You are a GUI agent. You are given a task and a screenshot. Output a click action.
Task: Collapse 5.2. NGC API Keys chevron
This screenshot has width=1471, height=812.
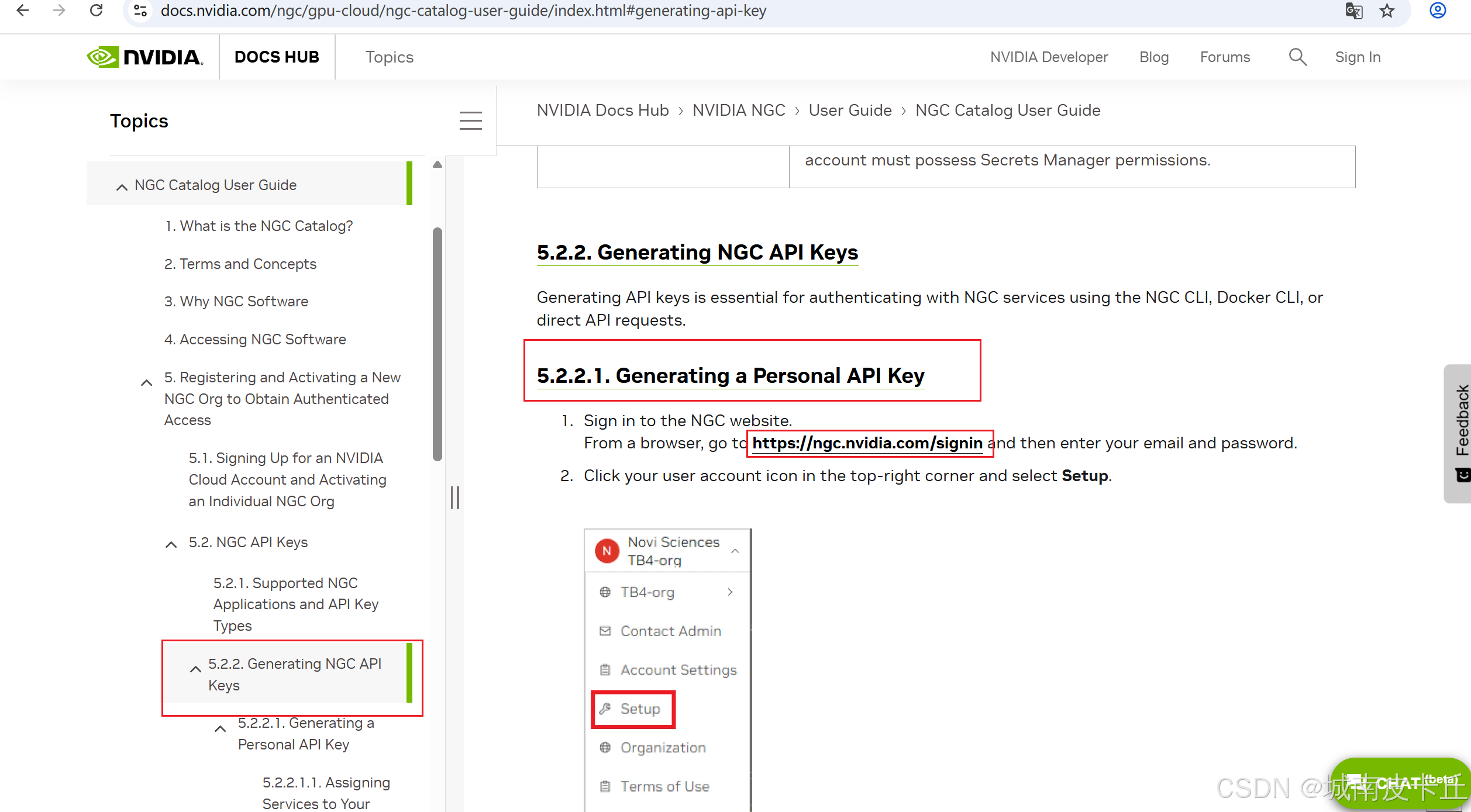coord(171,544)
